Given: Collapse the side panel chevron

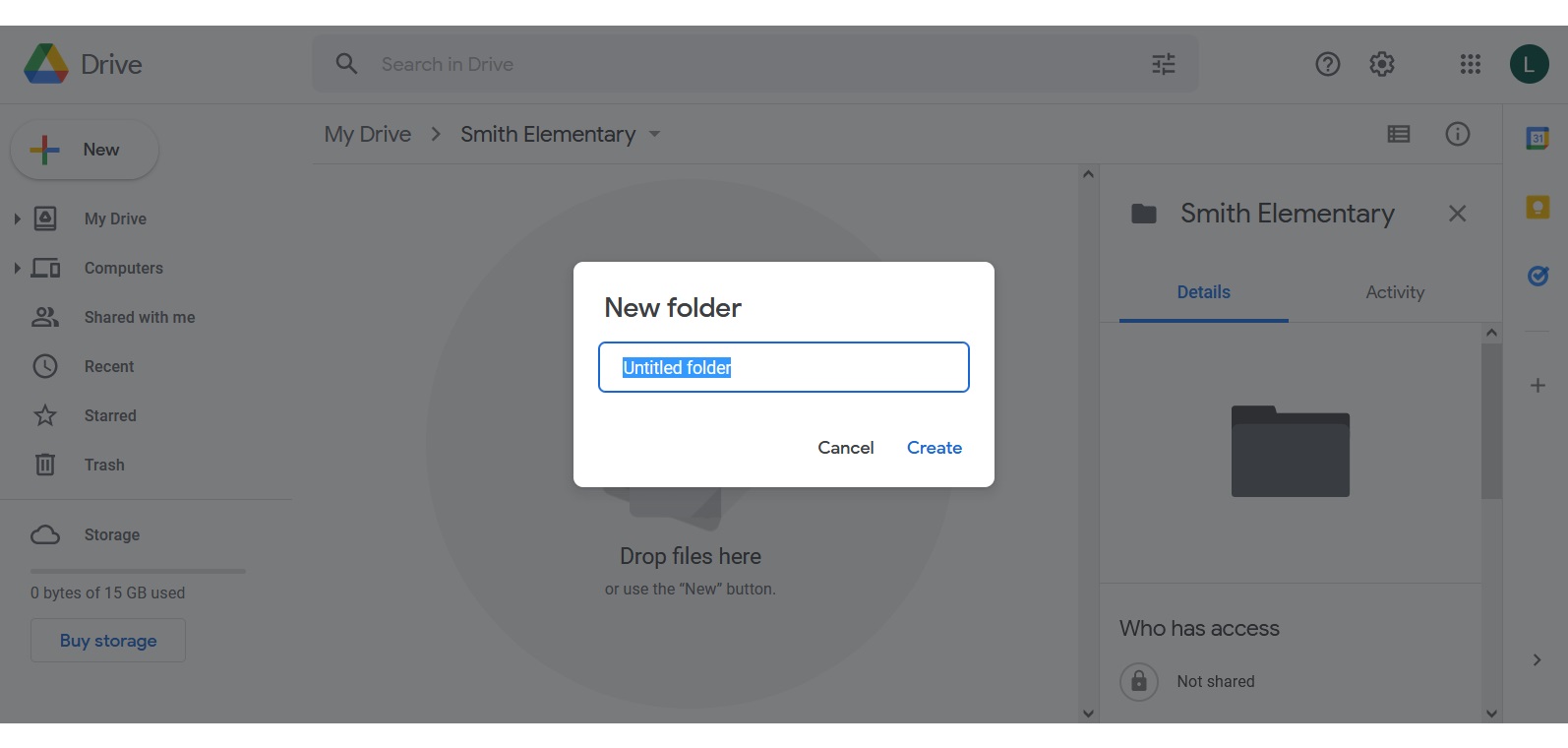Looking at the screenshot, I should [1537, 660].
